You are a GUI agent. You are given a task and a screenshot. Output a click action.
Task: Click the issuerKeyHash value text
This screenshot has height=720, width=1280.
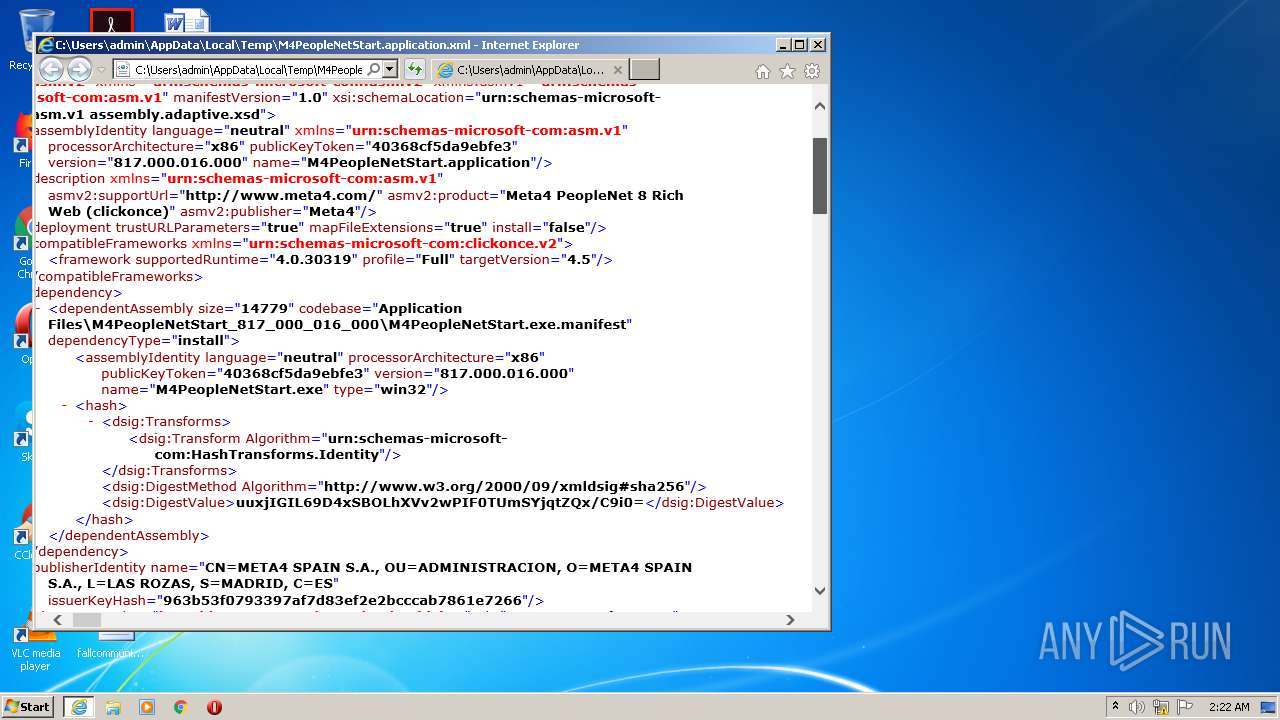[342, 600]
